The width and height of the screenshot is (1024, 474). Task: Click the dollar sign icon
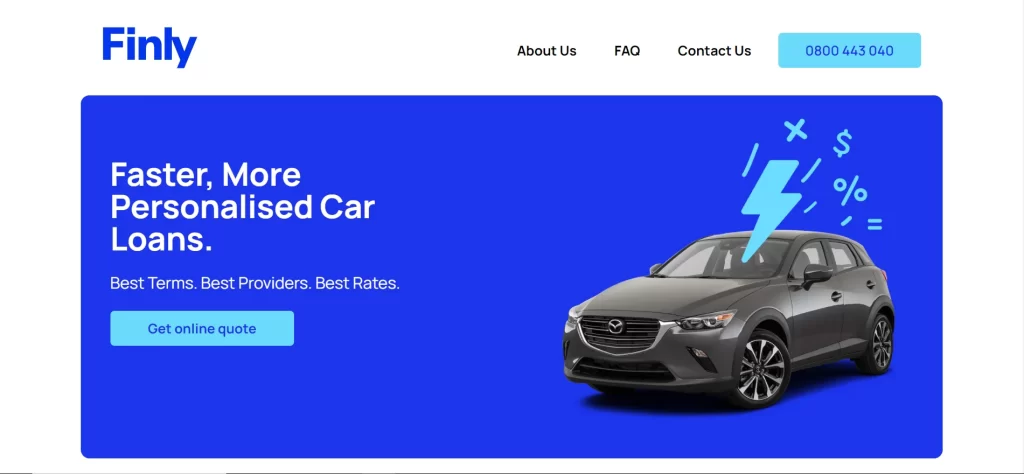coord(842,143)
